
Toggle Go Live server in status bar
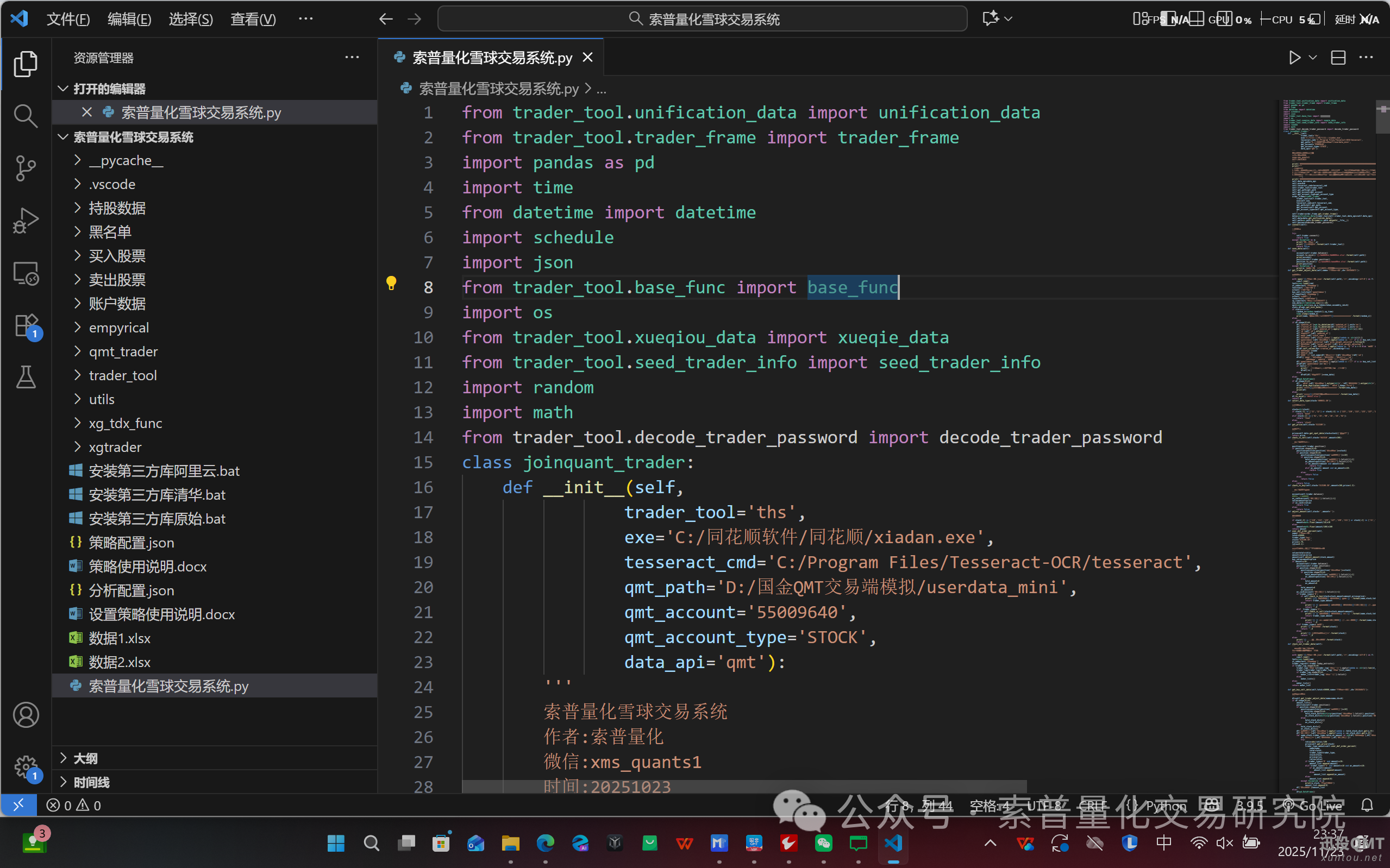[x=1315, y=806]
